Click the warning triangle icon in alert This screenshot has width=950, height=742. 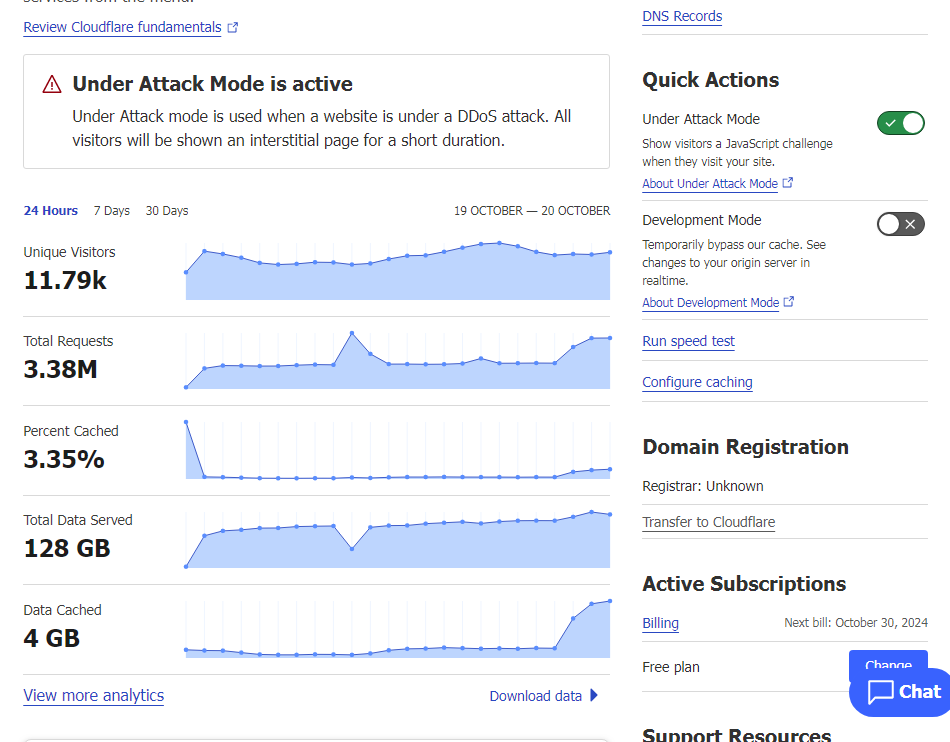point(52,84)
